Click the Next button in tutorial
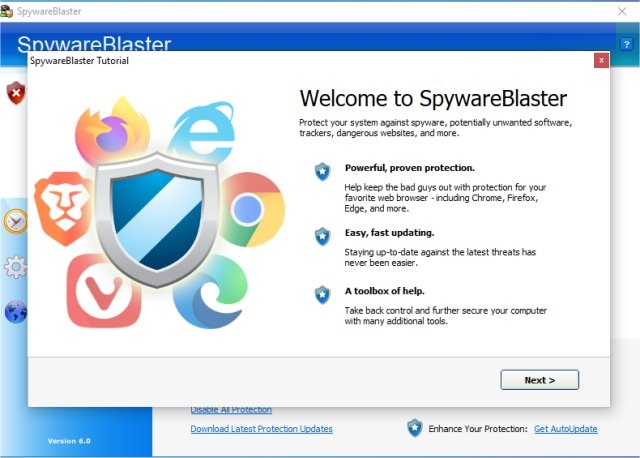The image size is (640, 458). click(x=539, y=380)
